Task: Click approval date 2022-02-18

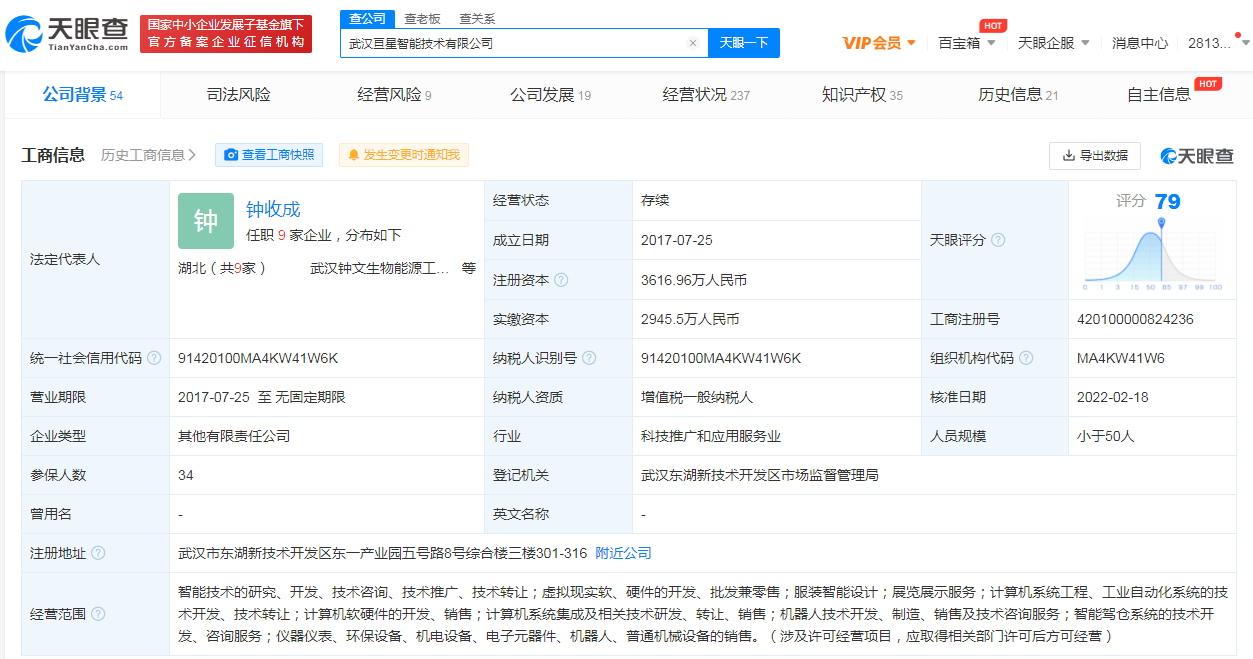Action: (x=1113, y=397)
